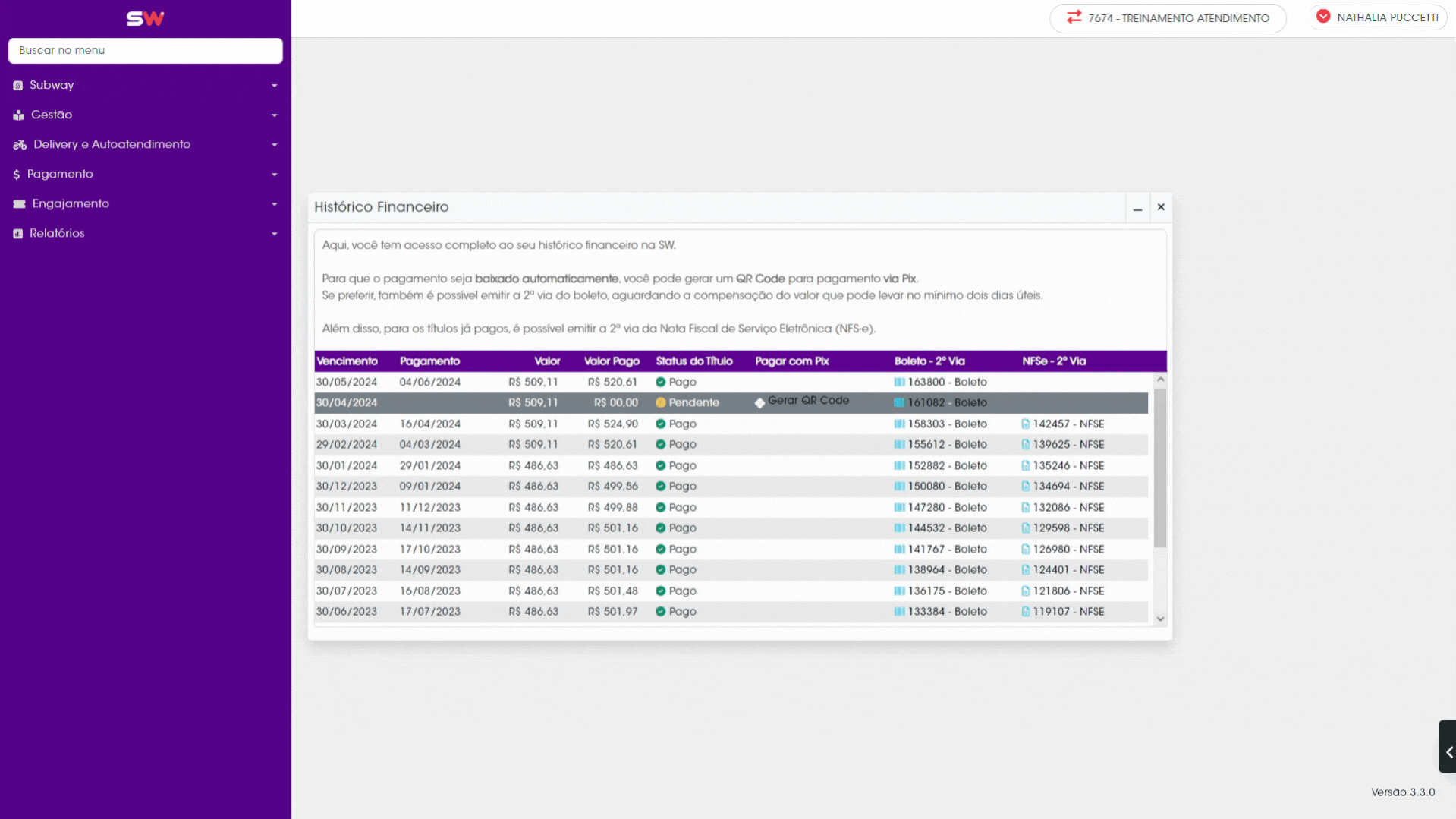Minimize the Histórico Financeiro window

coord(1137,207)
